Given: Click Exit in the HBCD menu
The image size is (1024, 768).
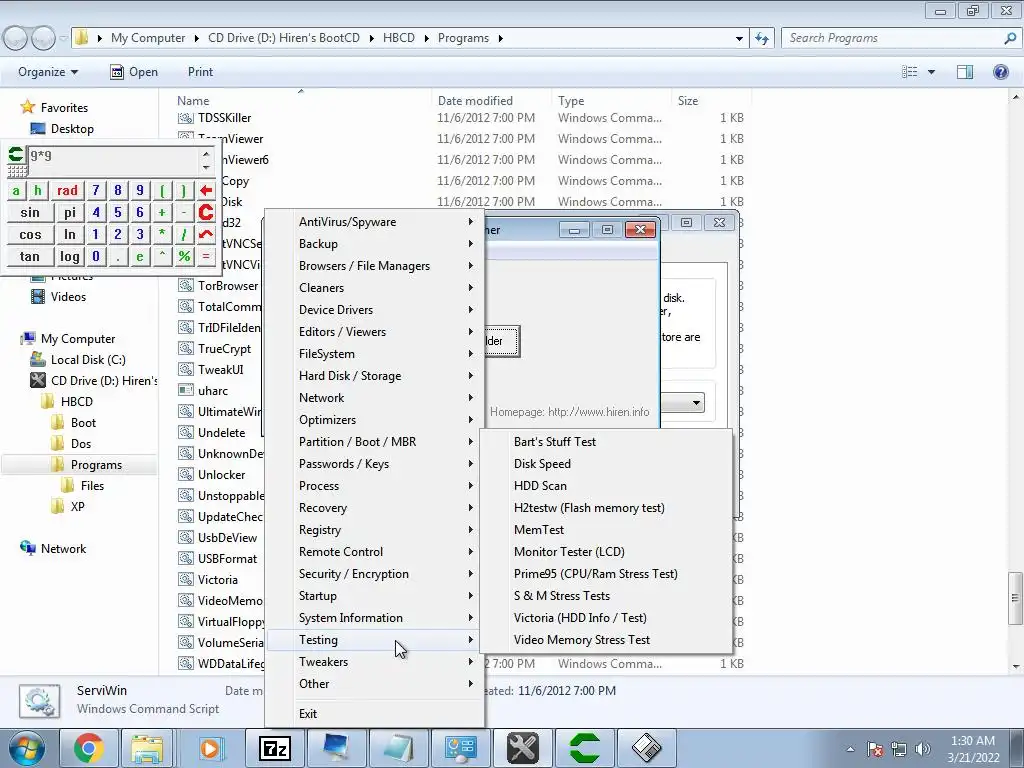Looking at the screenshot, I should pos(375,714).
